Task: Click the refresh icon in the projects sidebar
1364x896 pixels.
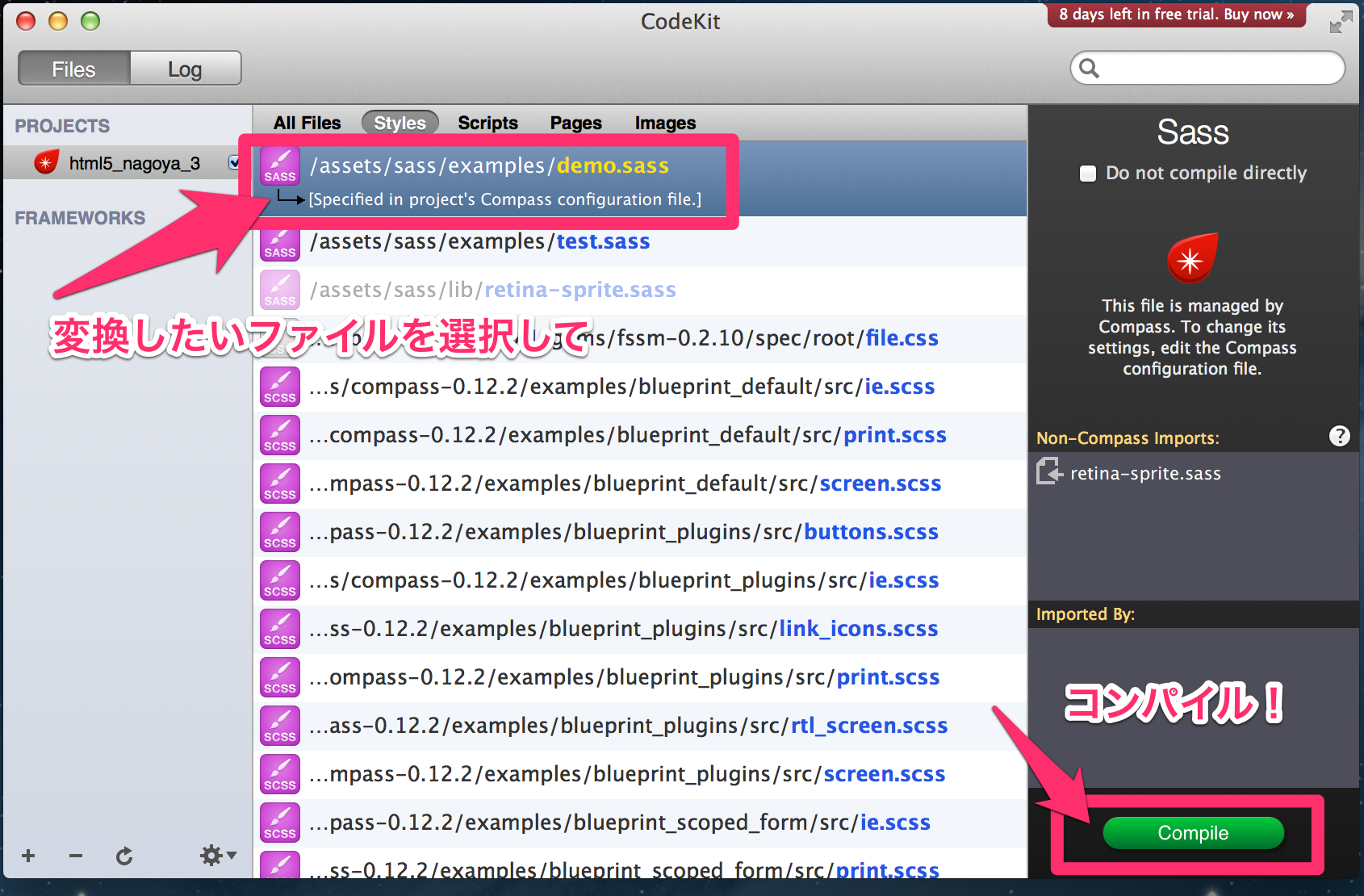Action: click(123, 856)
